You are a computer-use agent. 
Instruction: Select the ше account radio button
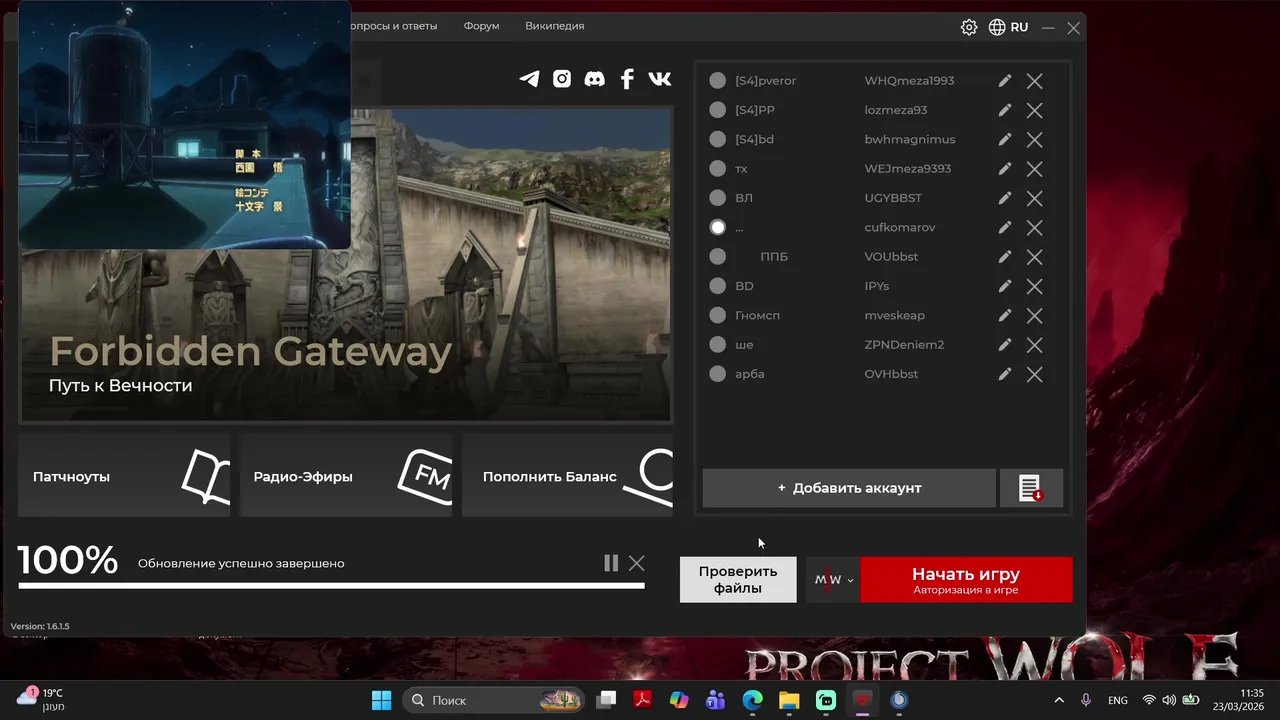pos(717,345)
